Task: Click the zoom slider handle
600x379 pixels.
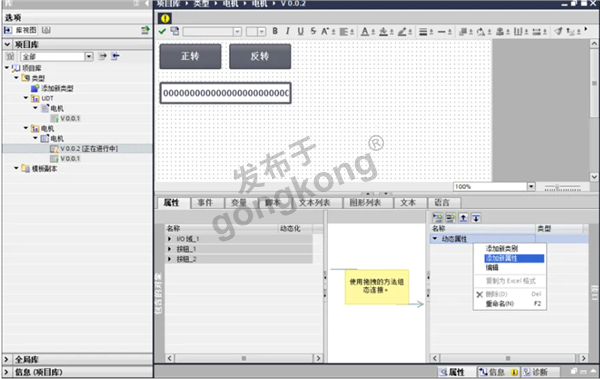Action: tap(557, 187)
